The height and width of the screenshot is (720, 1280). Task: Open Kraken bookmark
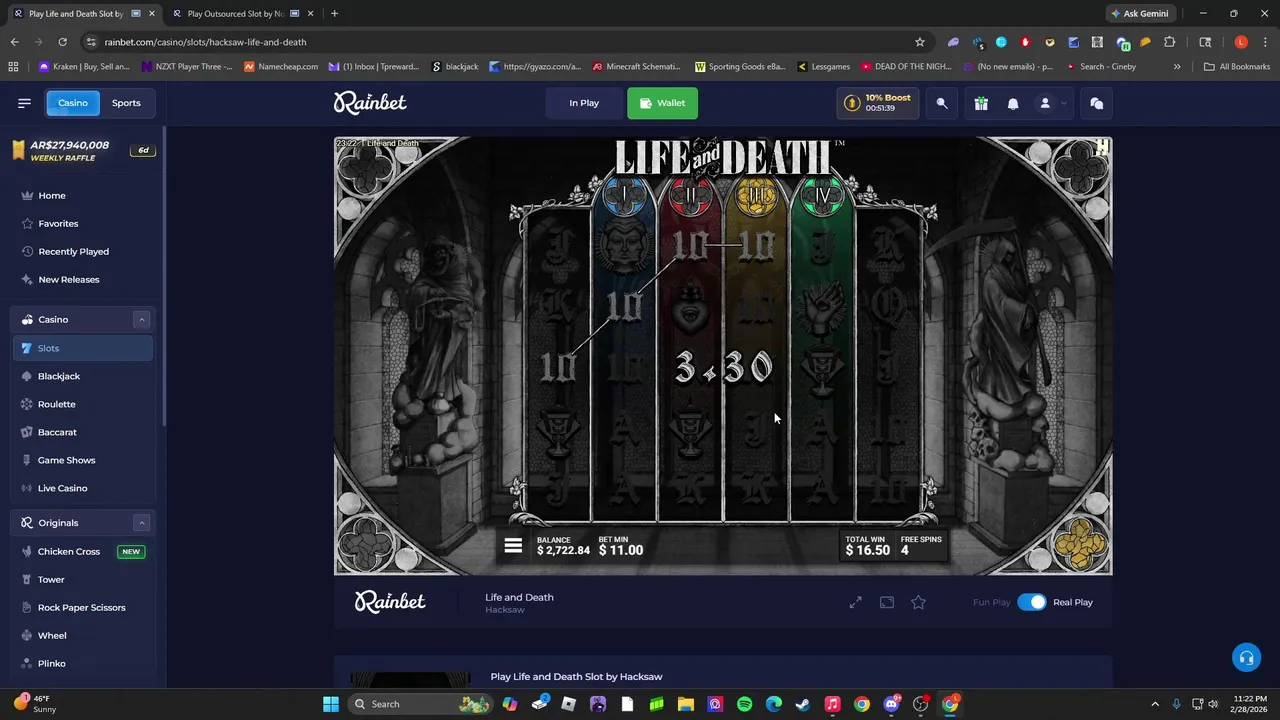[84, 67]
